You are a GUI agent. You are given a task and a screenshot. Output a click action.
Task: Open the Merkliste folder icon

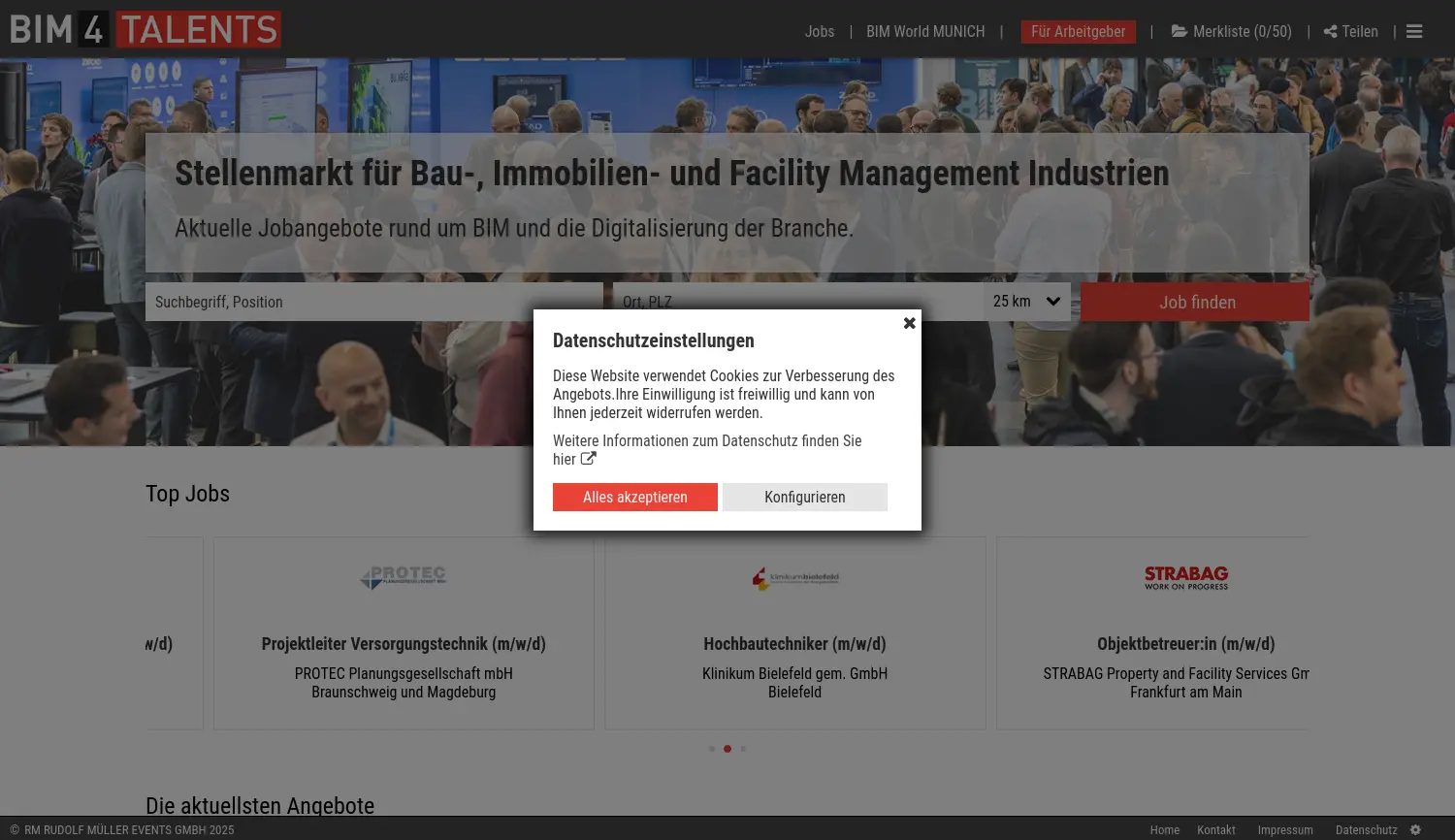[1179, 31]
